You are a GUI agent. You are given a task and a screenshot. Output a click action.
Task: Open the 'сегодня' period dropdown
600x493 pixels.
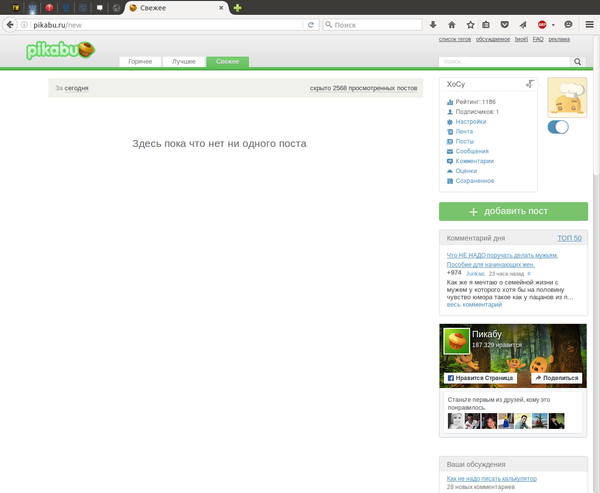point(77,88)
